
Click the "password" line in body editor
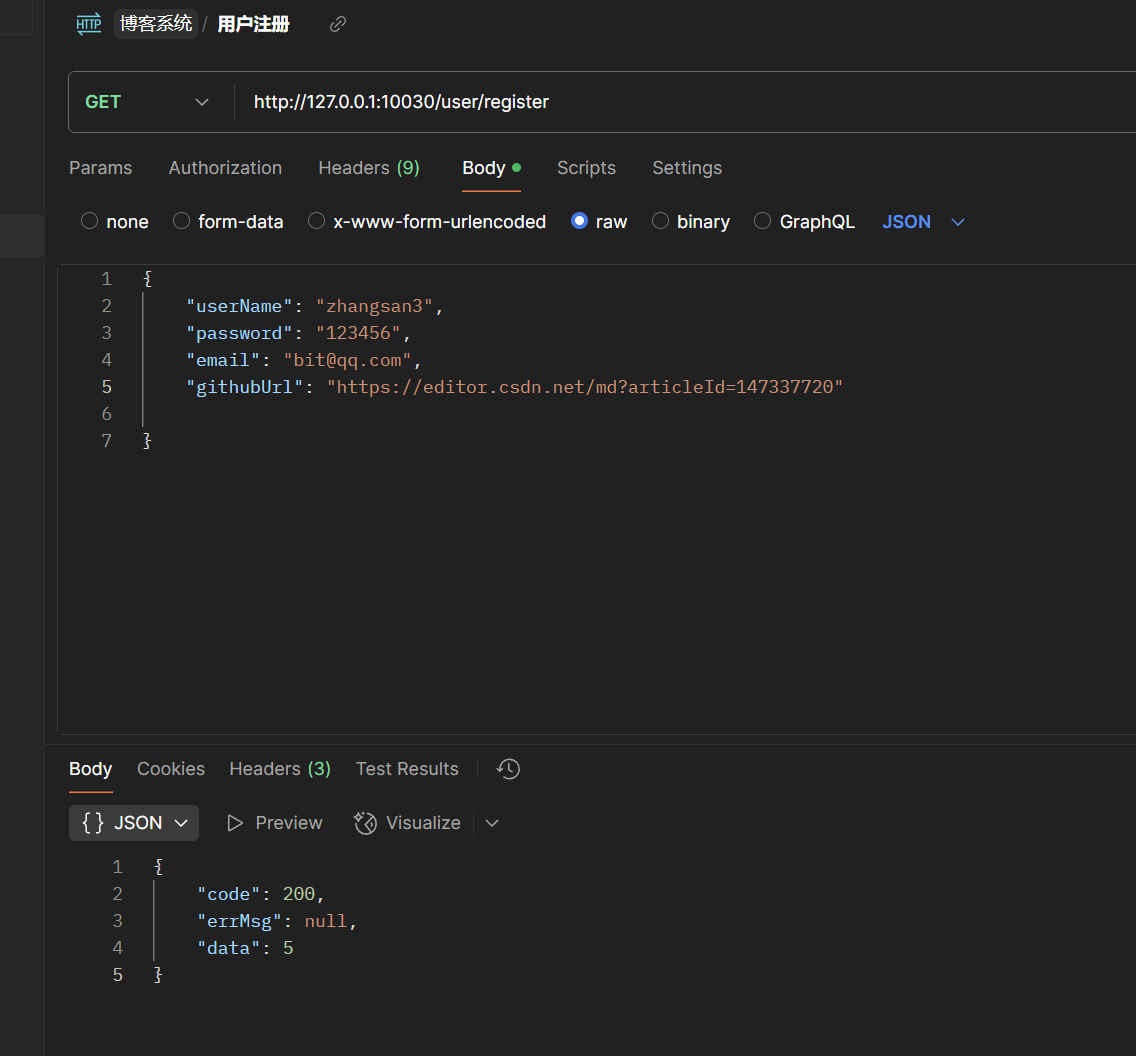pyautogui.click(x=298, y=333)
